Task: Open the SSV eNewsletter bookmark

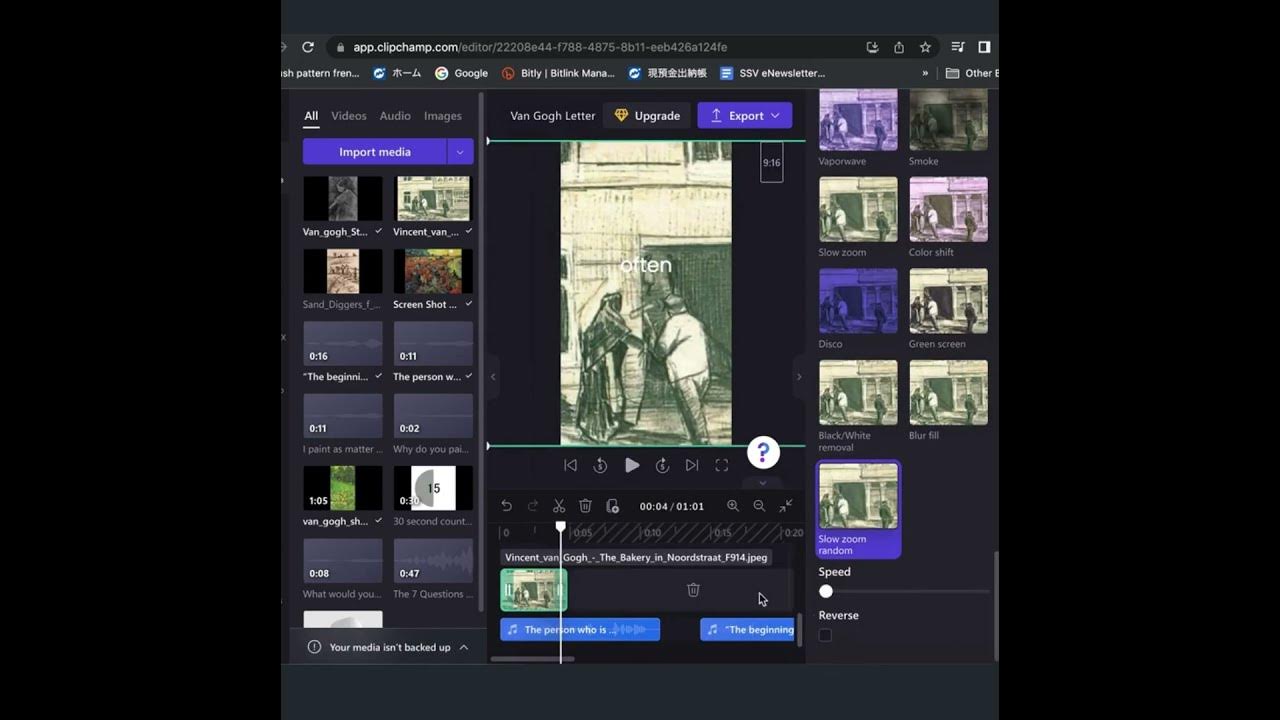Action: pos(772,73)
